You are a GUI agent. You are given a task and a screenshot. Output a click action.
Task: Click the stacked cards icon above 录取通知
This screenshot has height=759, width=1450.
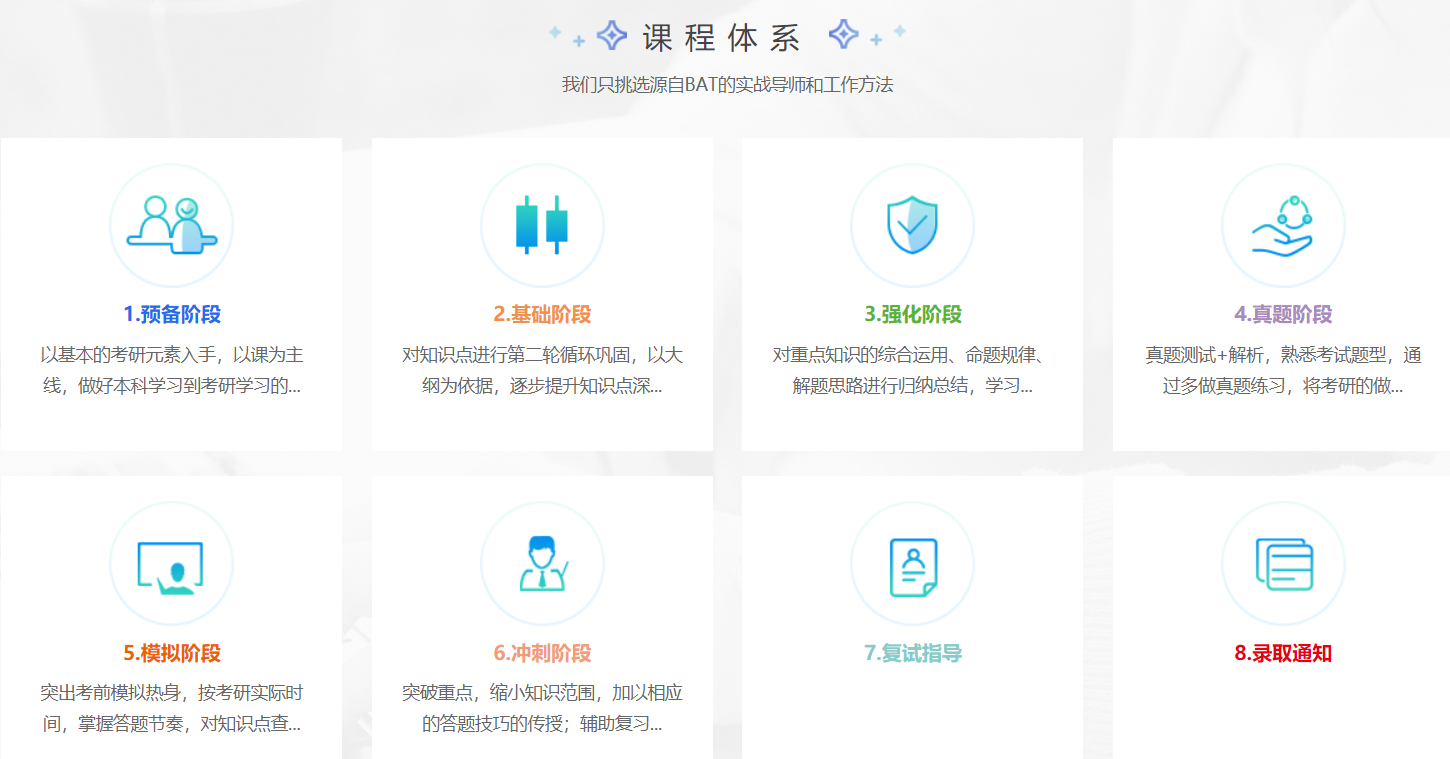tap(1284, 564)
